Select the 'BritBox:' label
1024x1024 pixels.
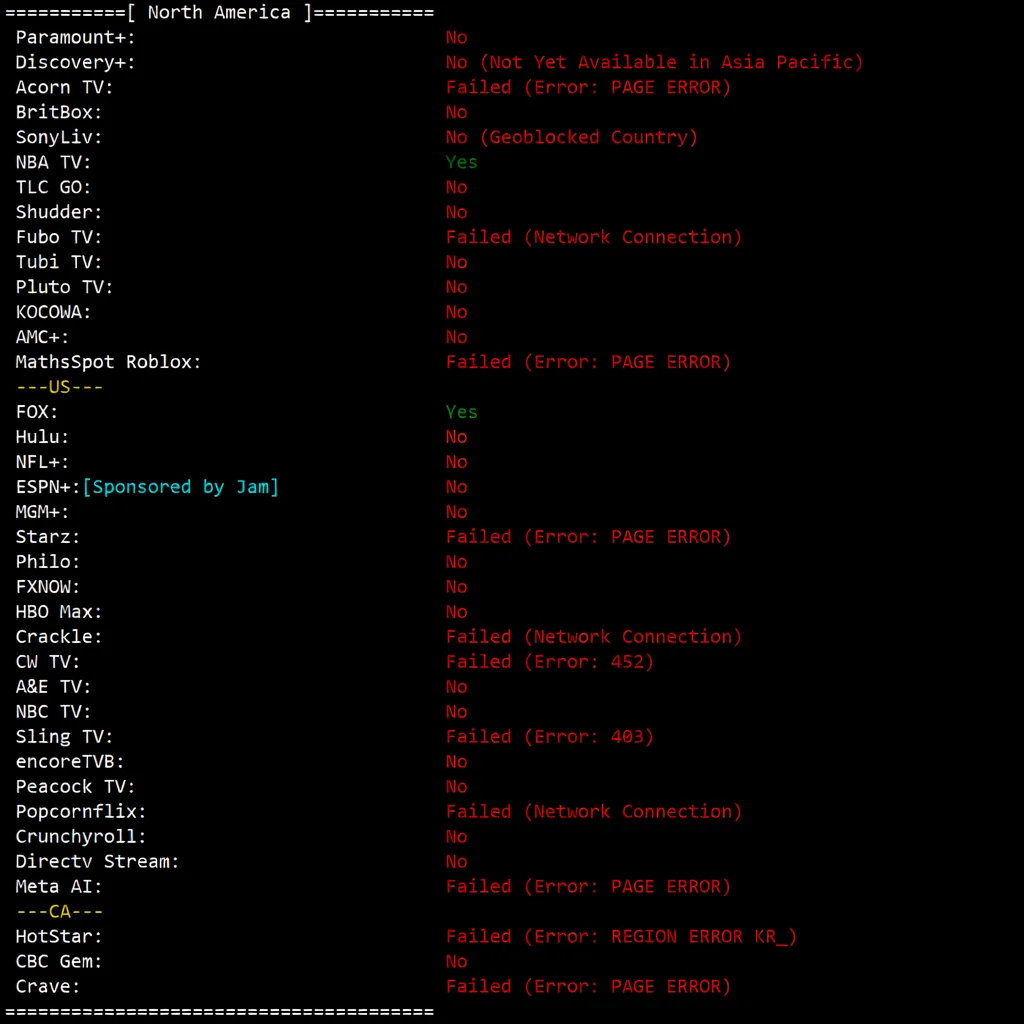pos(59,112)
